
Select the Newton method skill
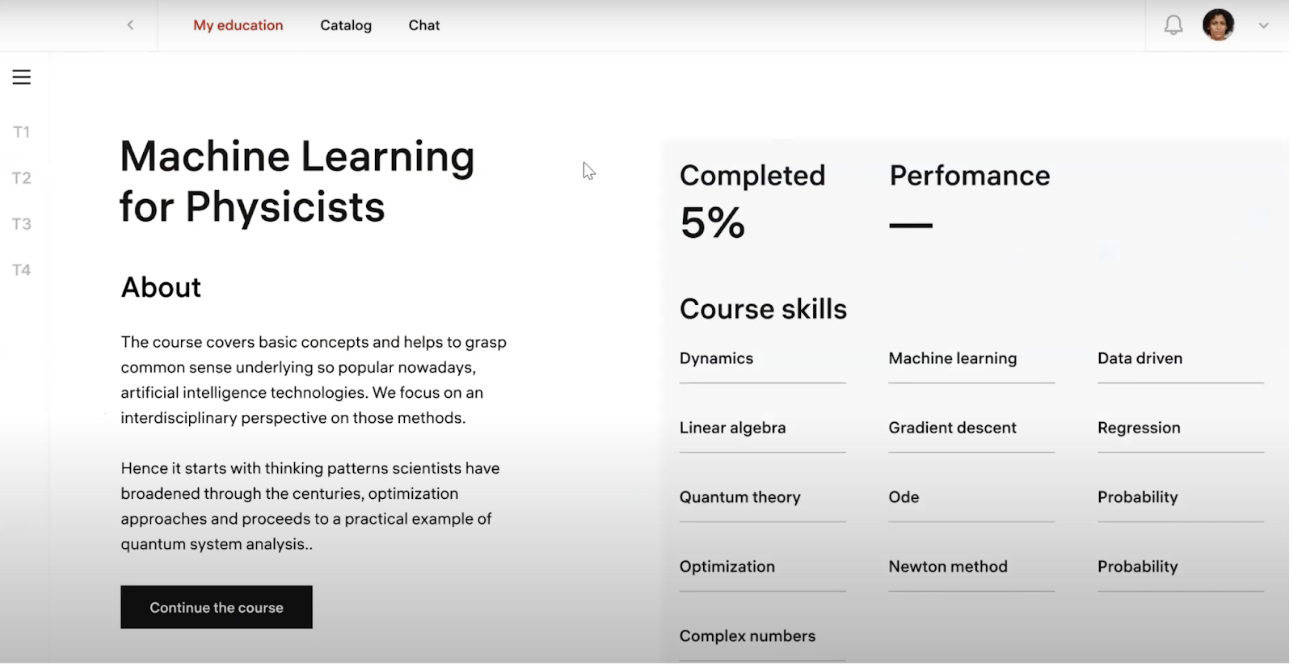pos(948,566)
